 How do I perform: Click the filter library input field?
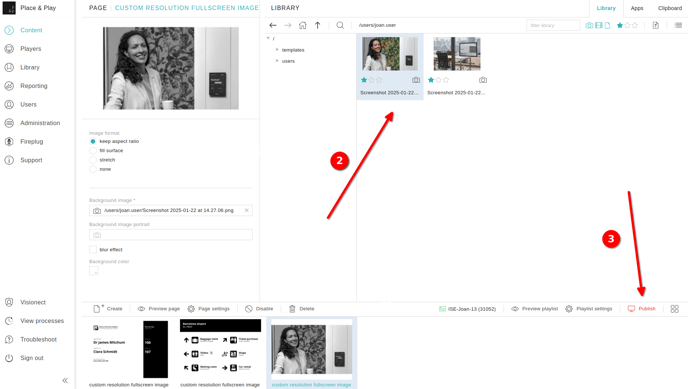pyautogui.click(x=553, y=25)
